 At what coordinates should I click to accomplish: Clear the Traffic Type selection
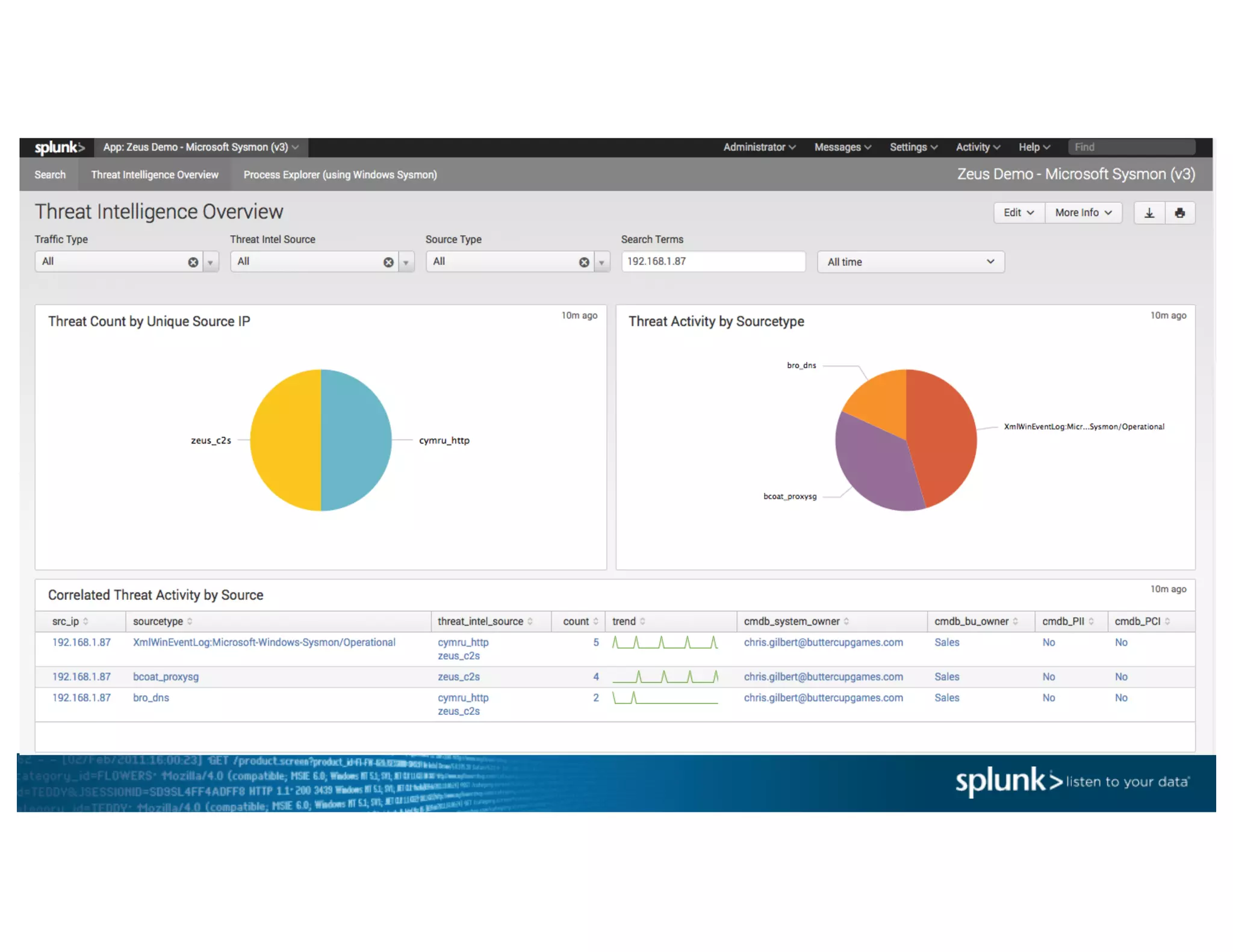pyautogui.click(x=193, y=262)
